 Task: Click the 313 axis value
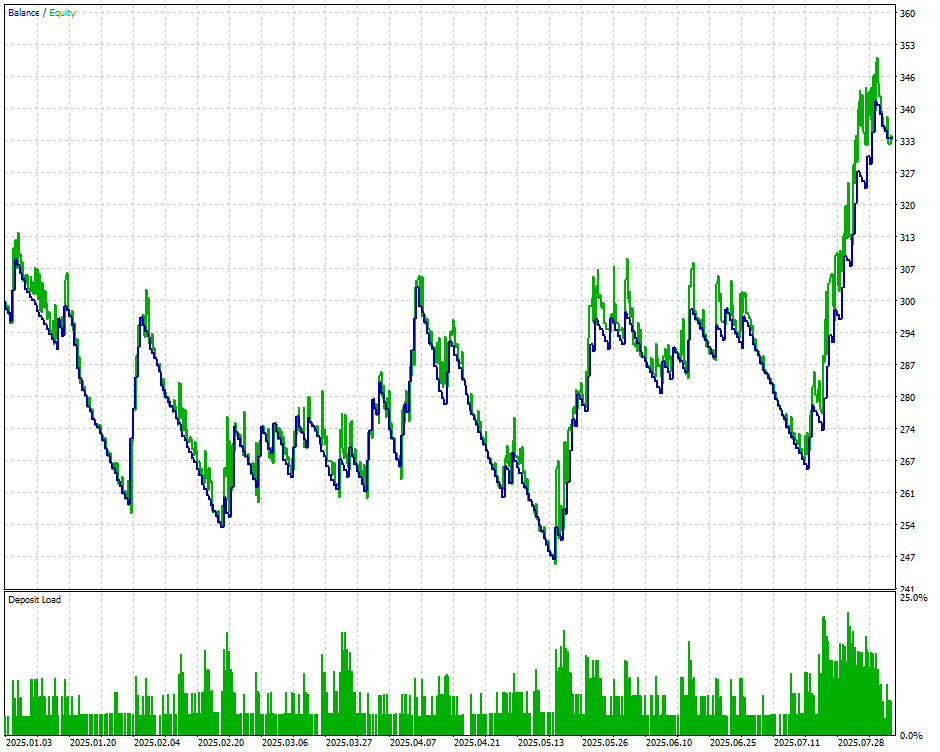tap(908, 237)
